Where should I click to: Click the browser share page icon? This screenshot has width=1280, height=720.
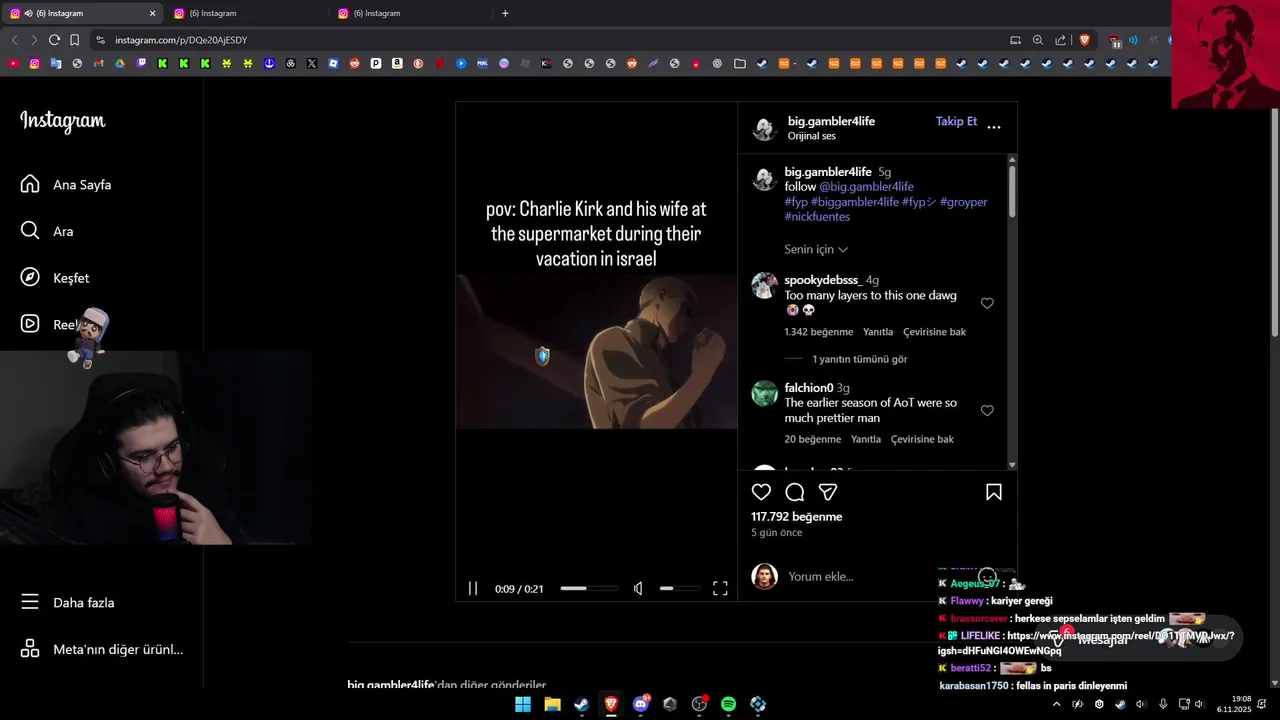tap(1061, 40)
